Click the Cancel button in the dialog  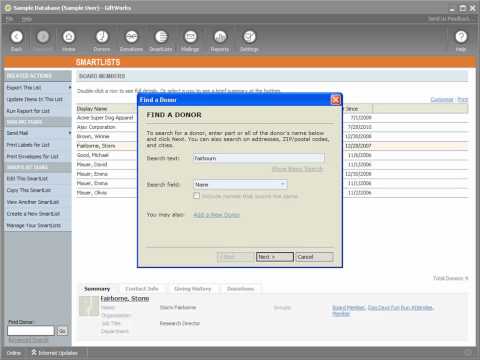[314, 257]
